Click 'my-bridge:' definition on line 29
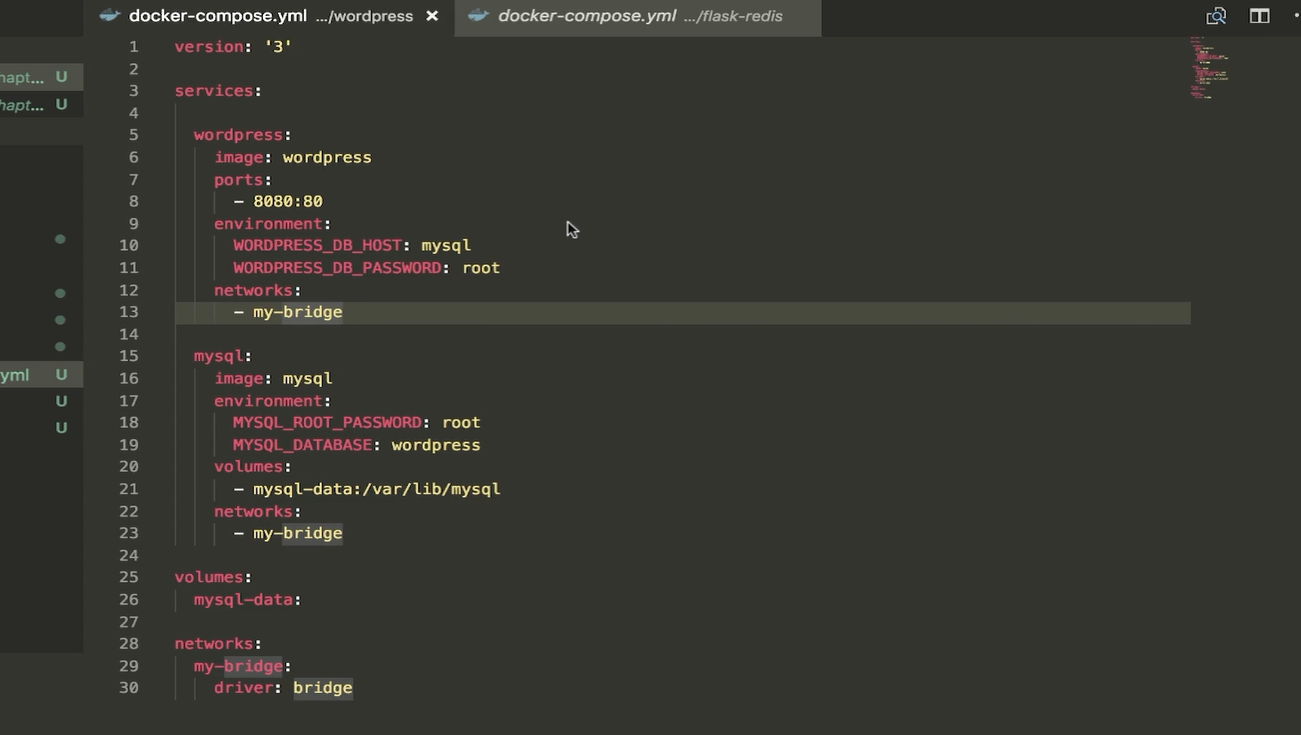 (243, 666)
